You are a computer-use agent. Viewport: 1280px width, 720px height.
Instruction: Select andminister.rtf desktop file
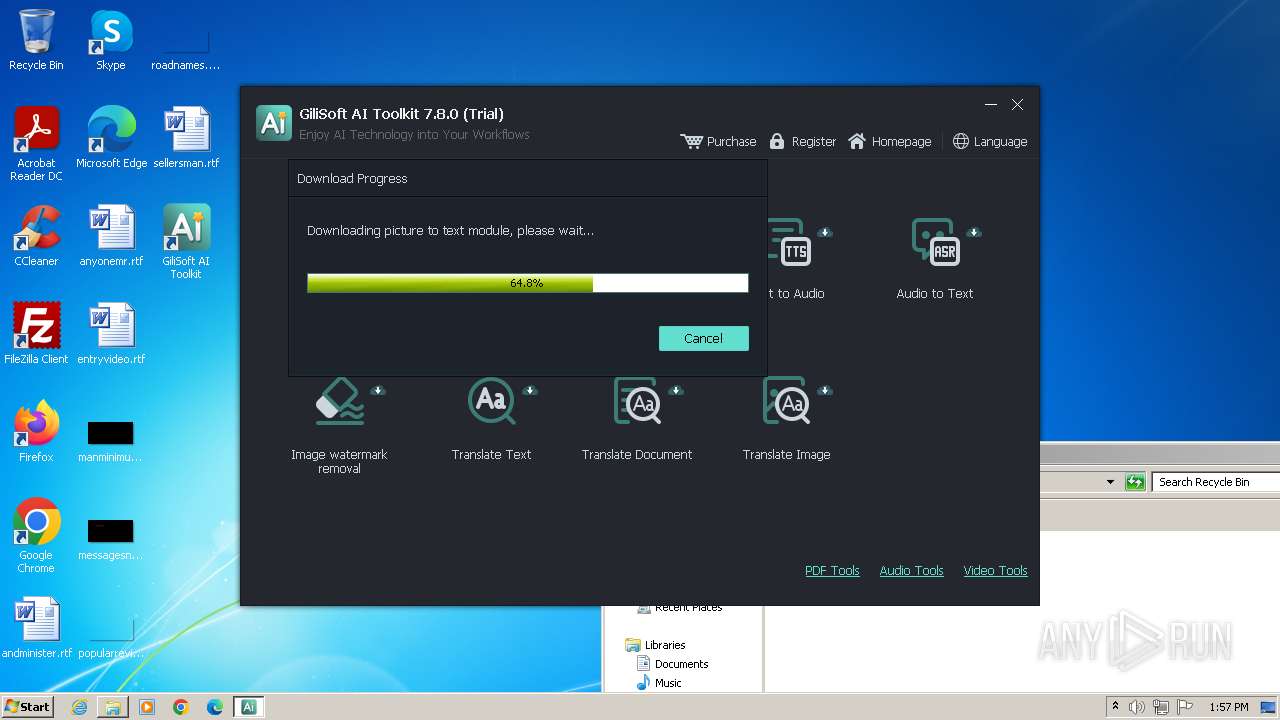36,628
